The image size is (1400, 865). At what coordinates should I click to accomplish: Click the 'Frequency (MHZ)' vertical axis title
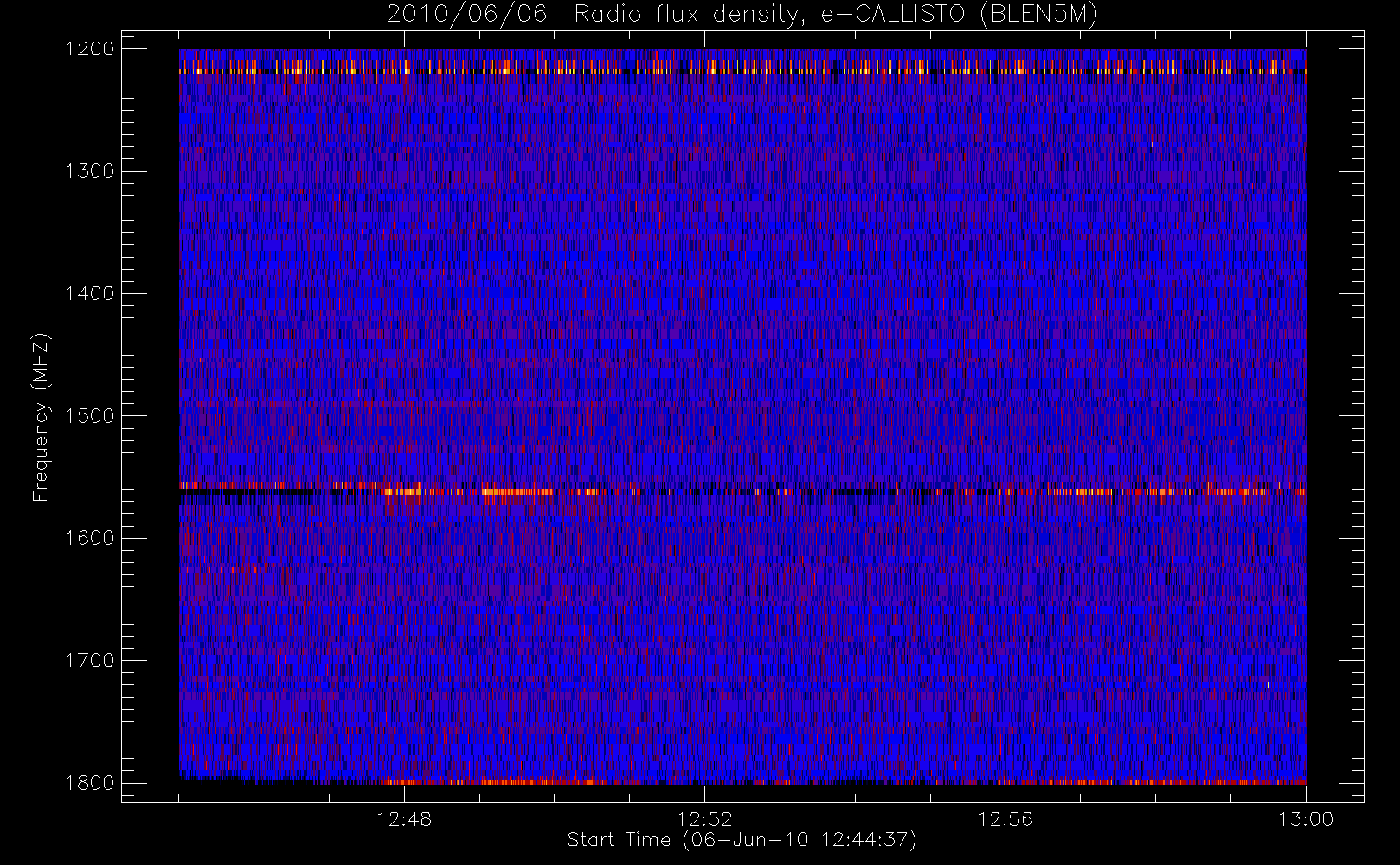[41, 417]
